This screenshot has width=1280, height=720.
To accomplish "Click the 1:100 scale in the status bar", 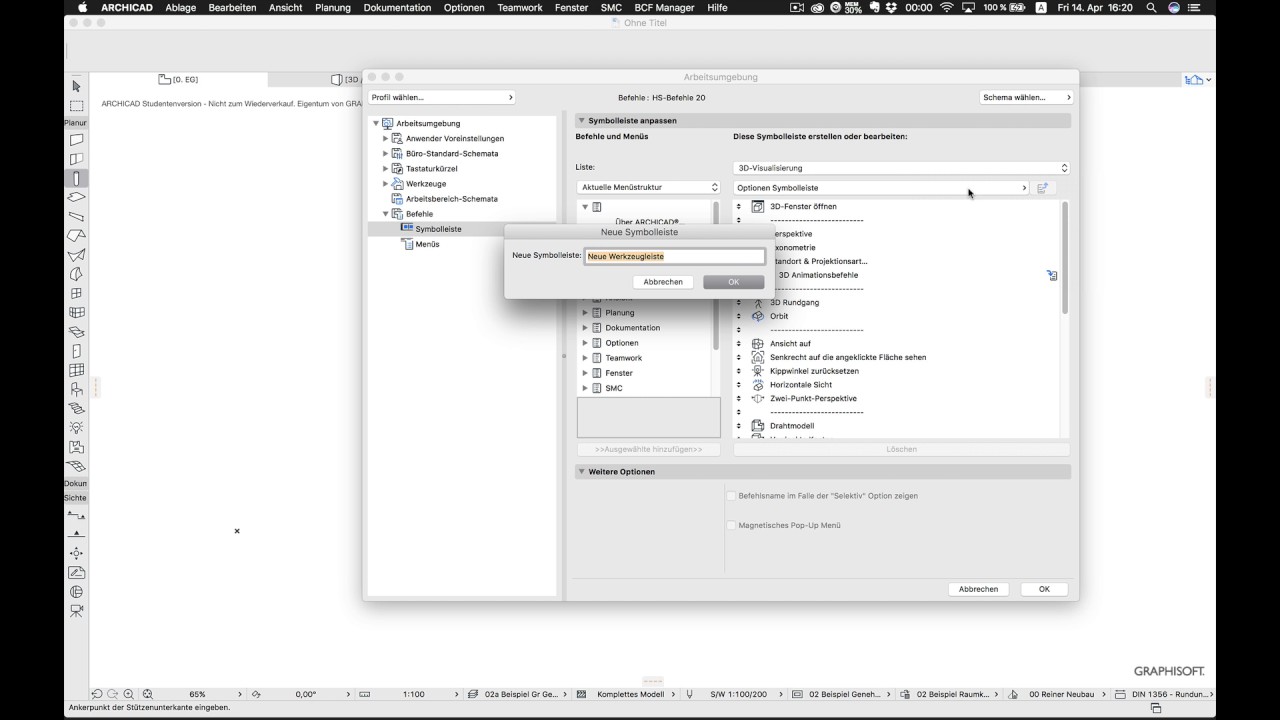I will 414,694.
